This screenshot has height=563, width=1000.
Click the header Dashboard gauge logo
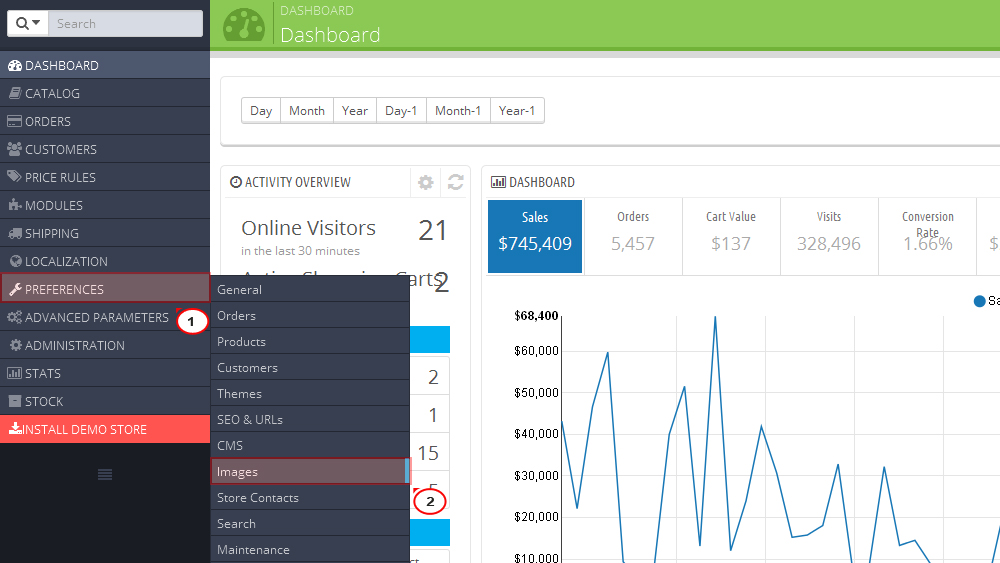click(x=244, y=26)
